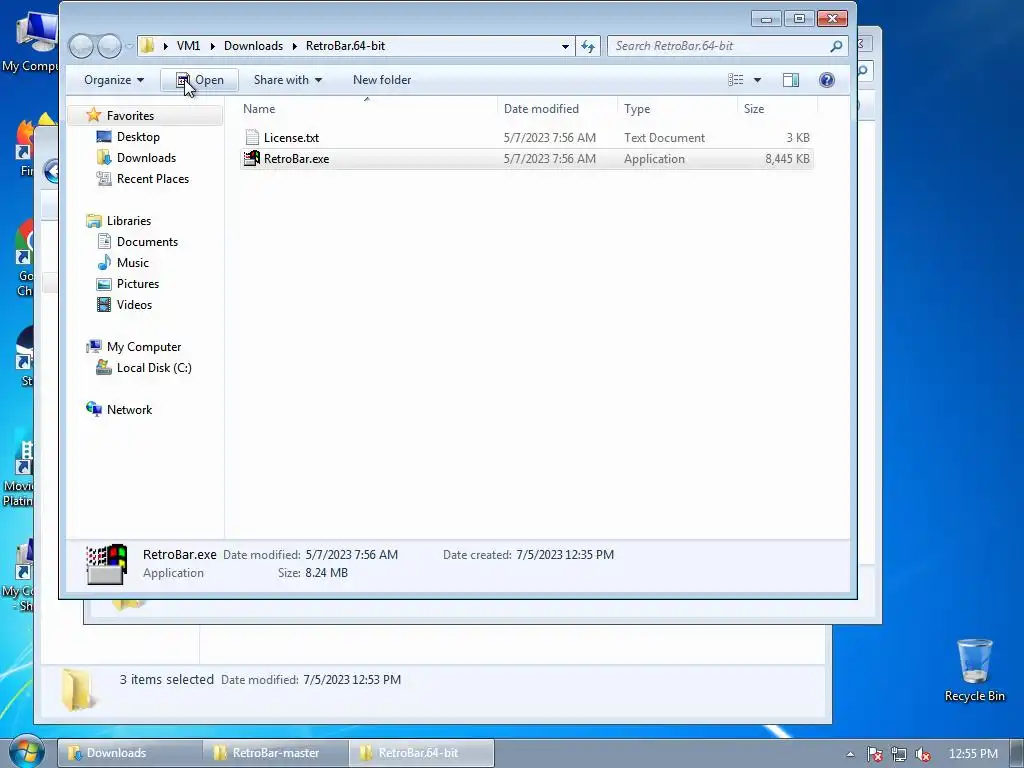1024x768 pixels.
Task: Expand the arrow after VM1 breadcrumb
Action: [x=212, y=46]
